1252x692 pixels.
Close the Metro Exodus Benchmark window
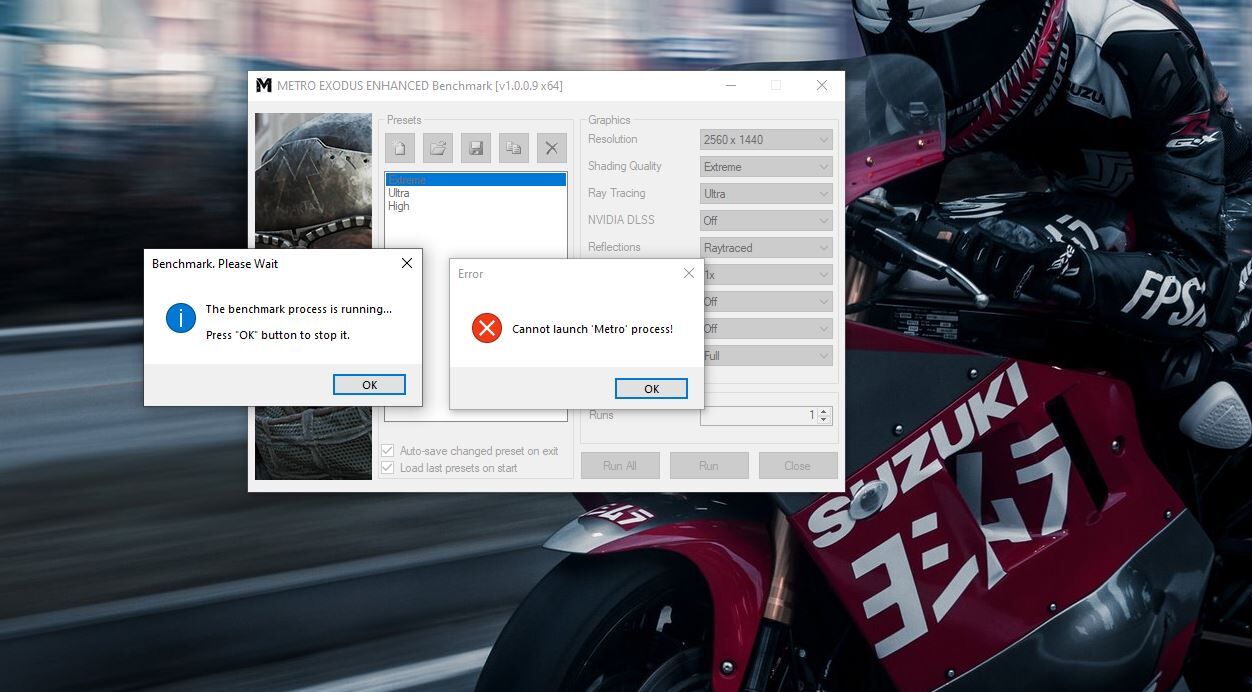[x=822, y=86]
